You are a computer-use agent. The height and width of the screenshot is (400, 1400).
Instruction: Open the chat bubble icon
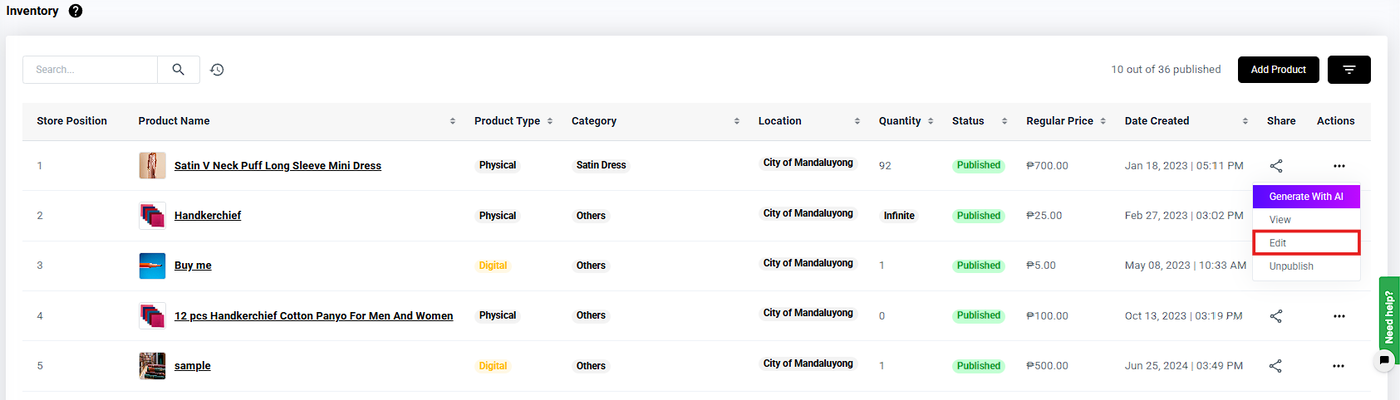[x=1384, y=360]
